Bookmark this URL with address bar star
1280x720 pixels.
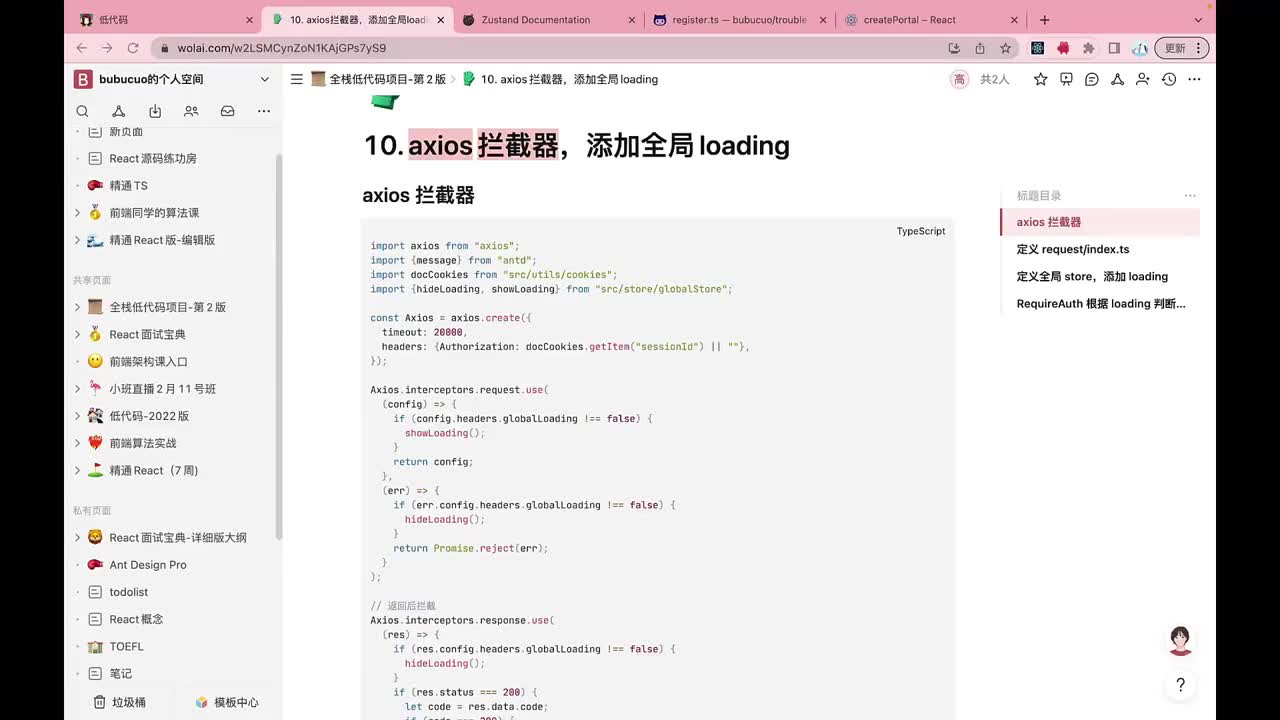(1005, 48)
